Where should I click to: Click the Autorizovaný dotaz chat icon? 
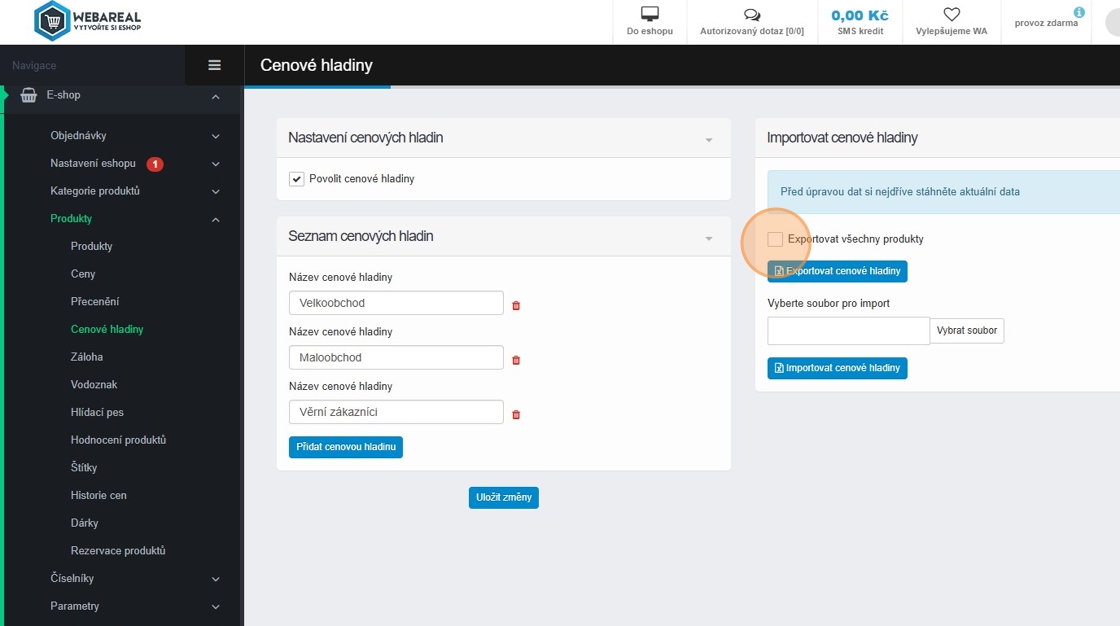[751, 14]
